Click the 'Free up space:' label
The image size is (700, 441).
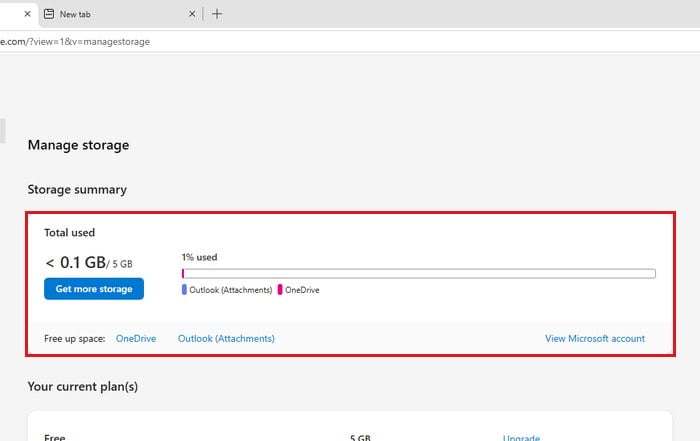point(75,338)
